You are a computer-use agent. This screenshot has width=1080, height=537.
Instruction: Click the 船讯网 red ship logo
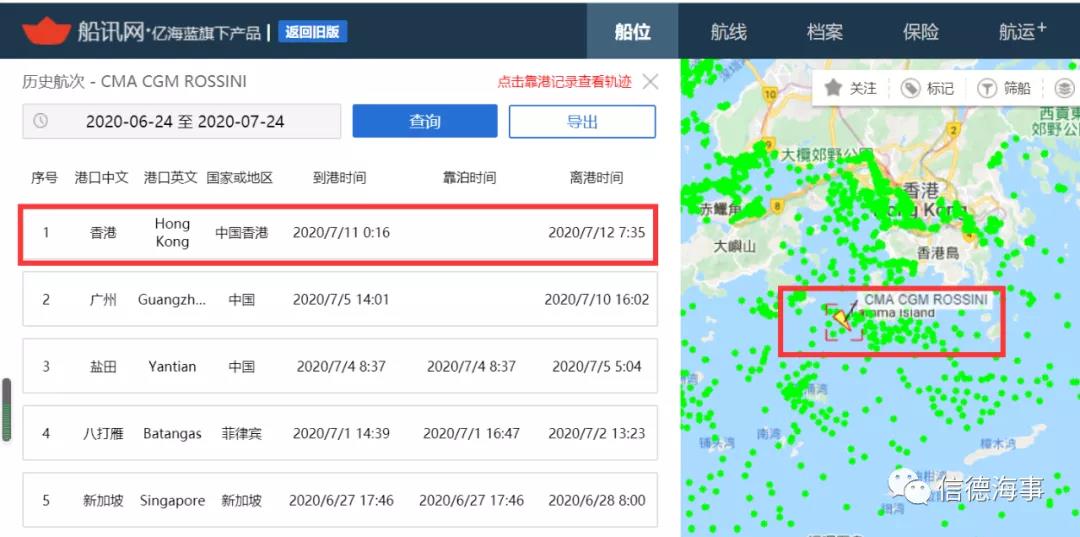(46, 30)
